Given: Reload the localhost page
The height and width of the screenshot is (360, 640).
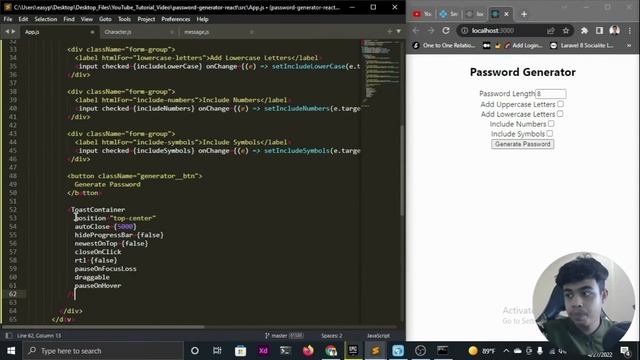Looking at the screenshot, I should [x=446, y=31].
